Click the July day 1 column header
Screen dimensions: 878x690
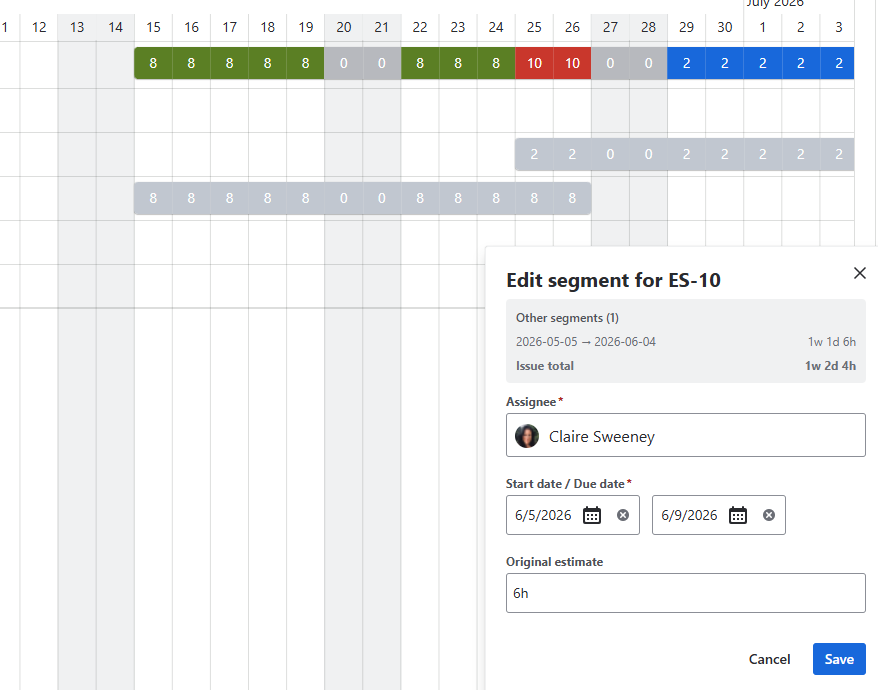[x=763, y=27]
